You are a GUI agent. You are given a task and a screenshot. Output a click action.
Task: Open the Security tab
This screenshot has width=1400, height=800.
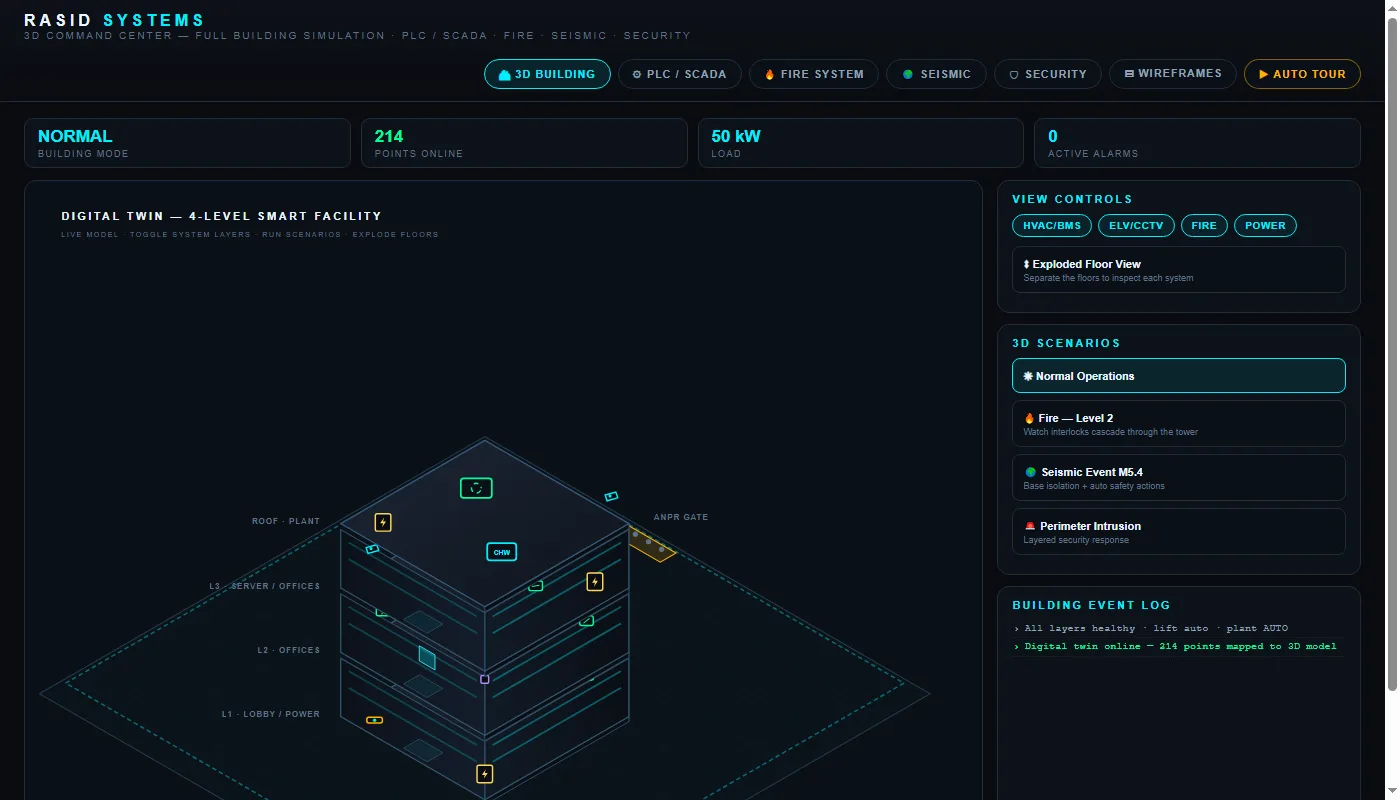coord(1048,74)
